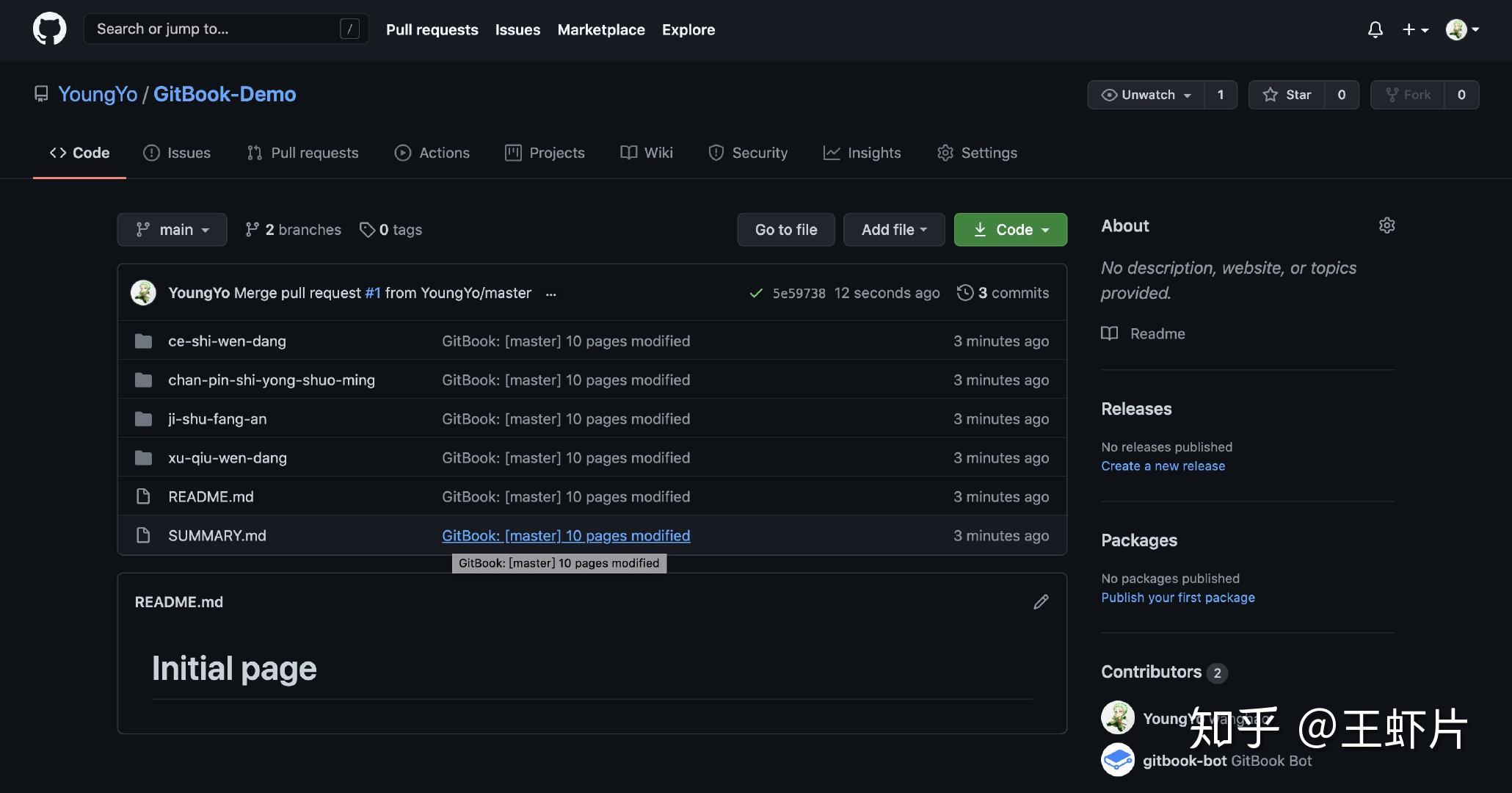Screen dimensions: 1512x793
Task: Click Go to file button
Action: pos(785,230)
